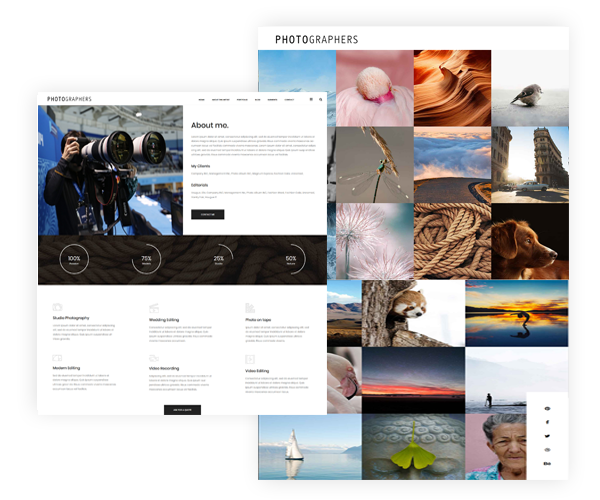The height and width of the screenshot is (500, 600).
Task: Click the PHOTOGRAPHERS logo on gallery page
Action: 316,39
